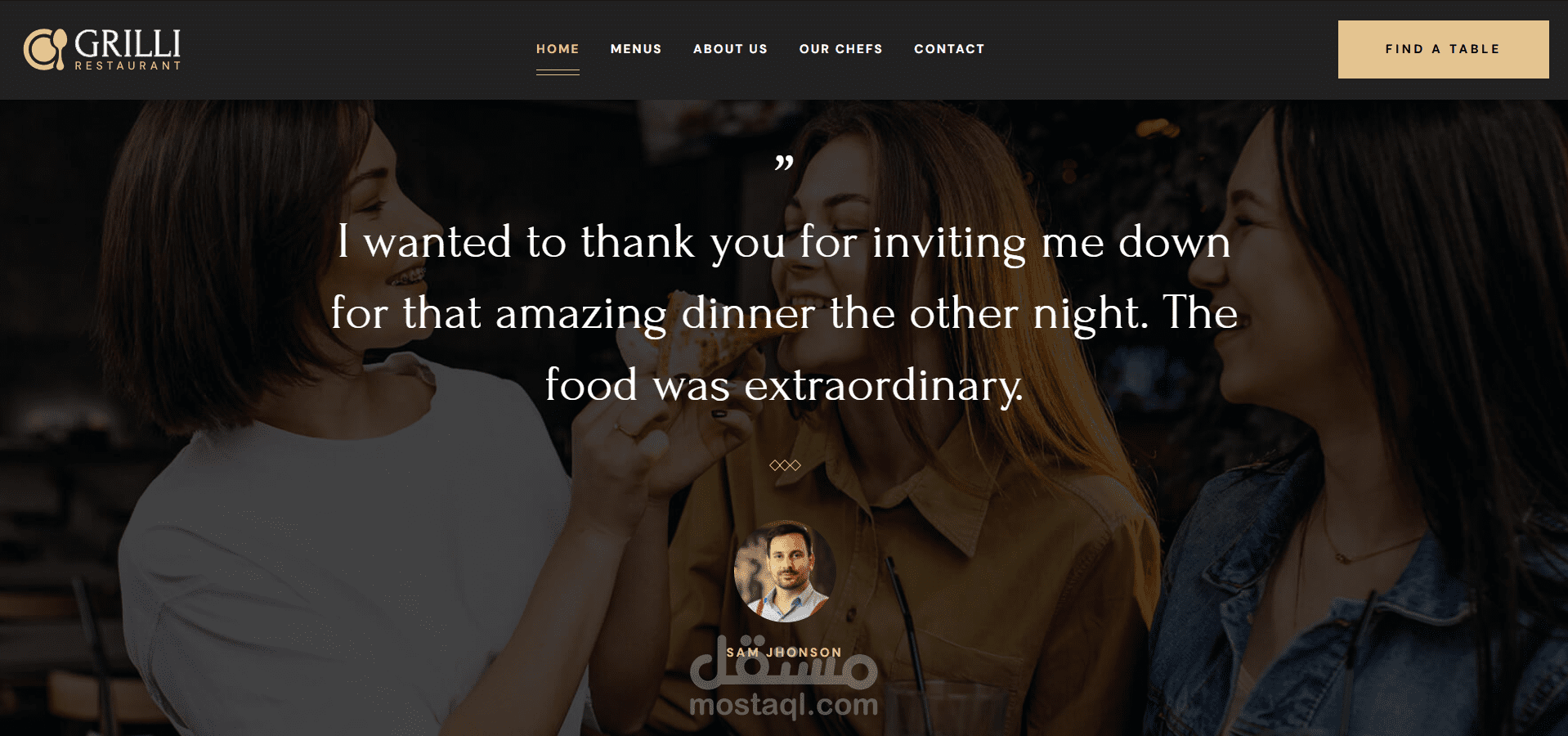Click the three-diamond separator ornament
The image size is (1568, 736).
(785, 465)
